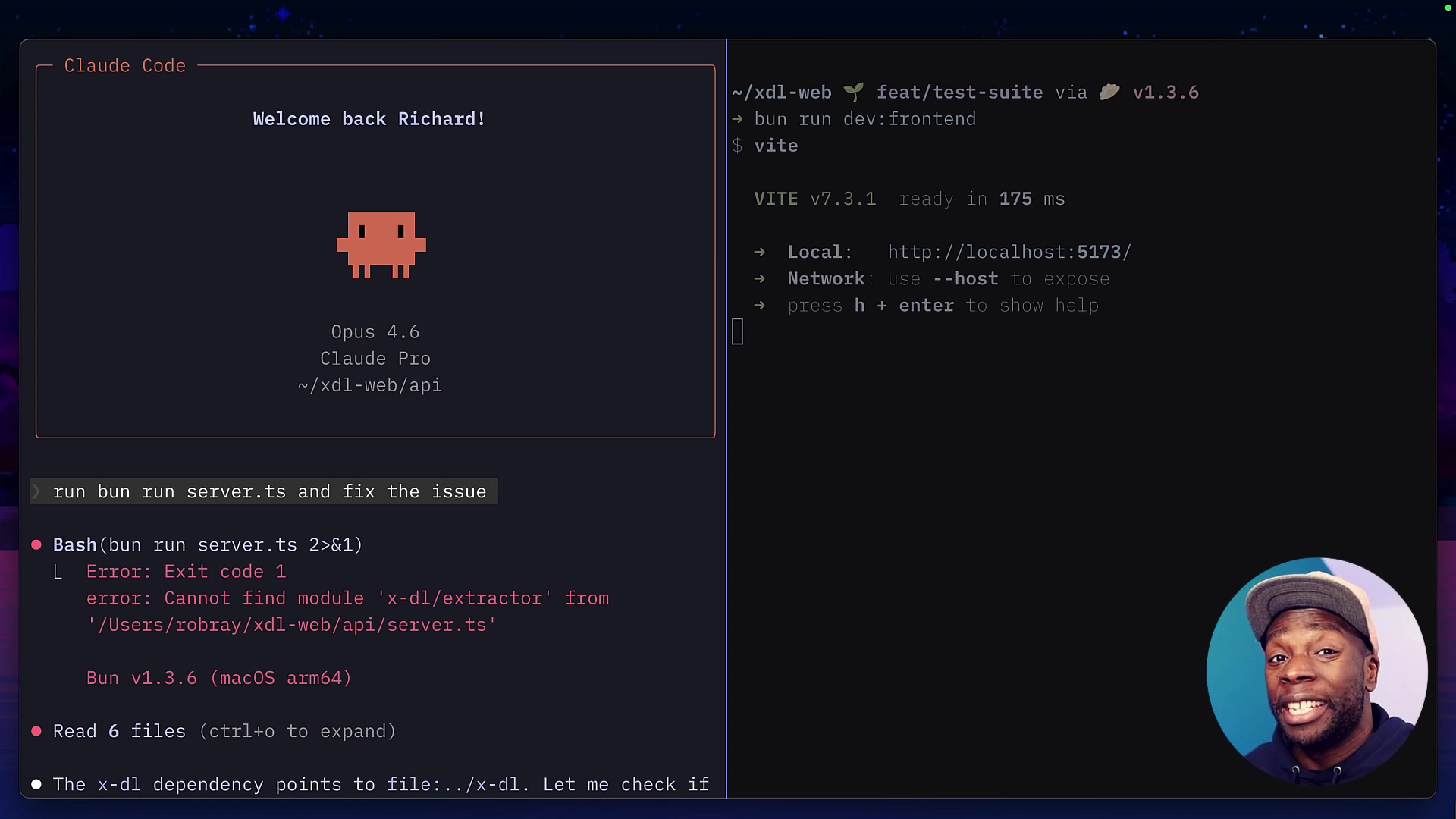1456x819 pixels.
Task: Click the ~/xdl-web/api path in welcome box
Action: pos(369,385)
